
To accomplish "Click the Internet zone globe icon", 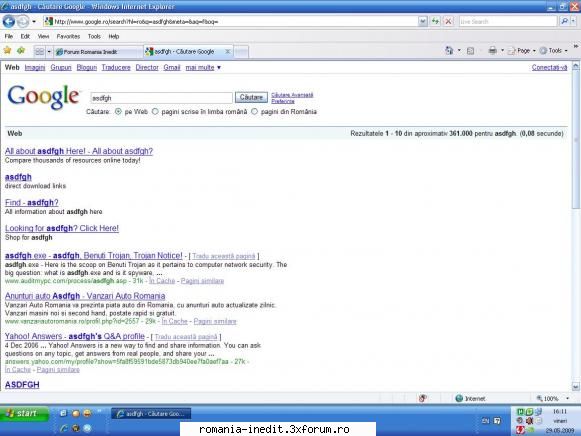I will [459, 399].
